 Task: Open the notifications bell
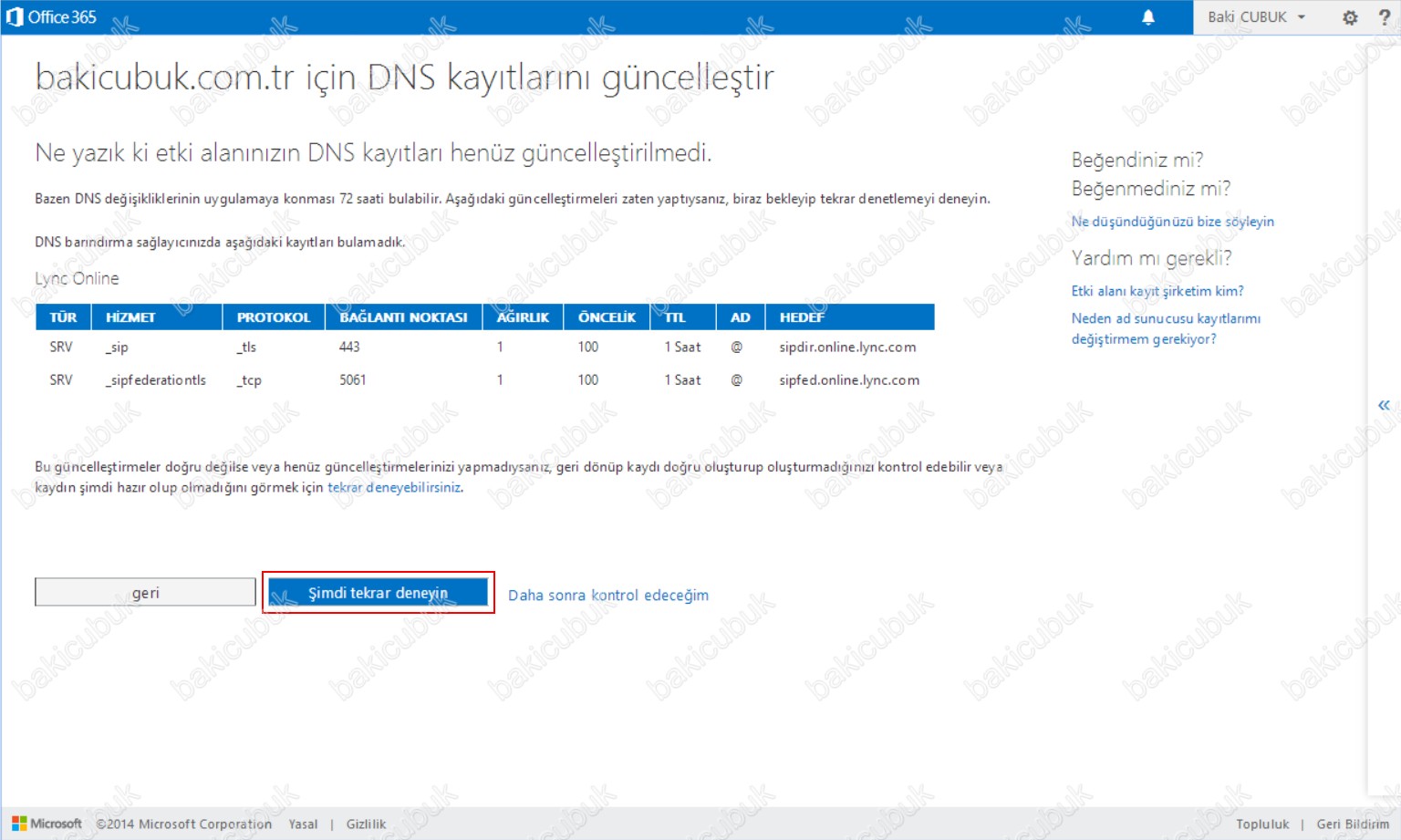point(1148,17)
